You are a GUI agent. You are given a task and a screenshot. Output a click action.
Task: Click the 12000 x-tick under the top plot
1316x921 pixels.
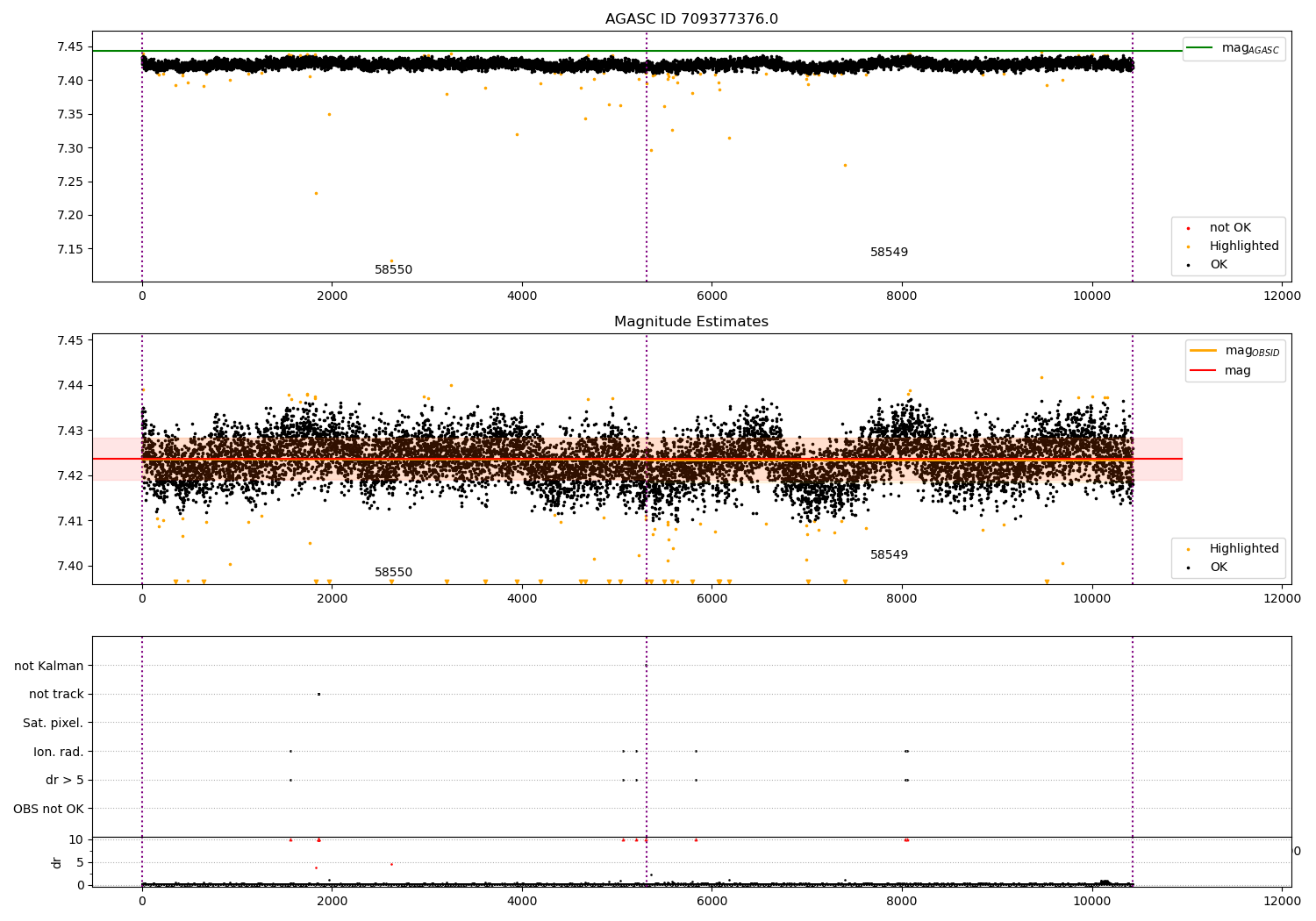point(1282,296)
